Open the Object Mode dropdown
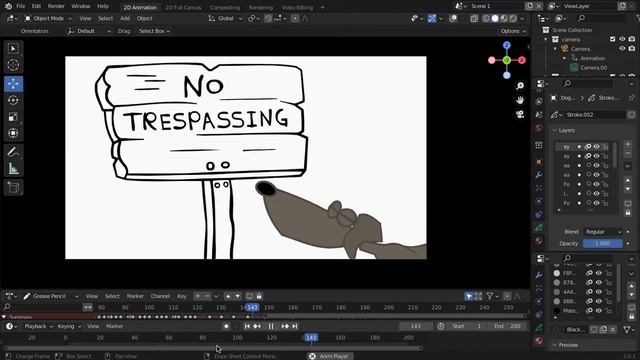640x360 pixels. coord(48,18)
